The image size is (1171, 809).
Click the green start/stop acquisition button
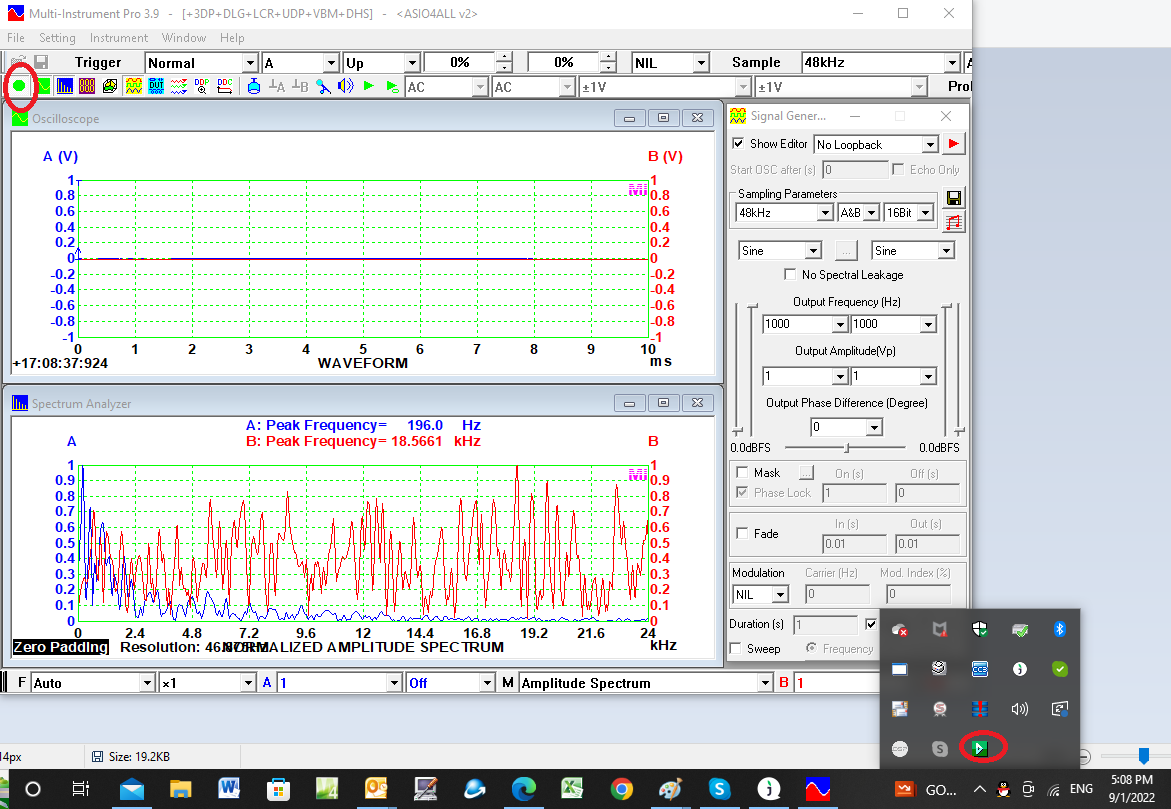(x=19, y=86)
